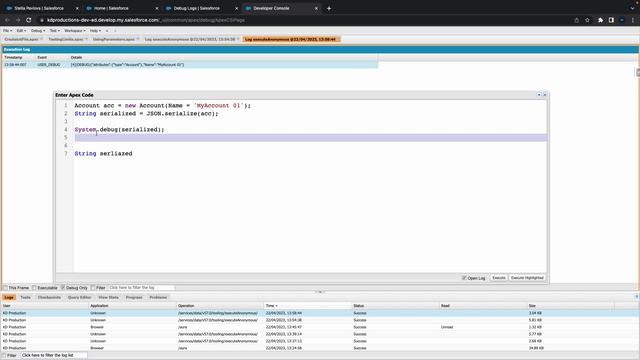Click the Execute Highlighted button

click(527, 278)
